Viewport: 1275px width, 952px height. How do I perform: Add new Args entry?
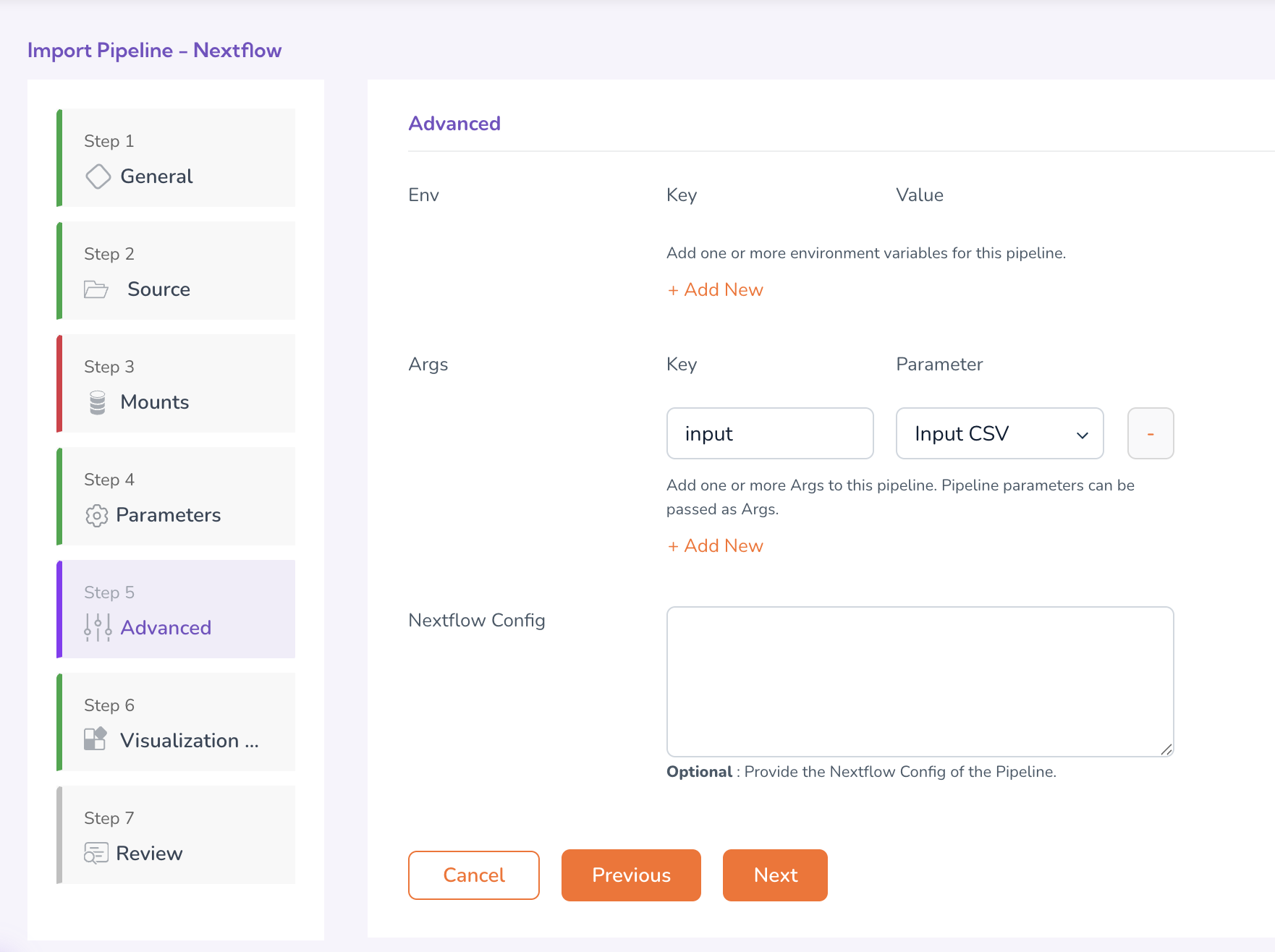[x=715, y=546]
